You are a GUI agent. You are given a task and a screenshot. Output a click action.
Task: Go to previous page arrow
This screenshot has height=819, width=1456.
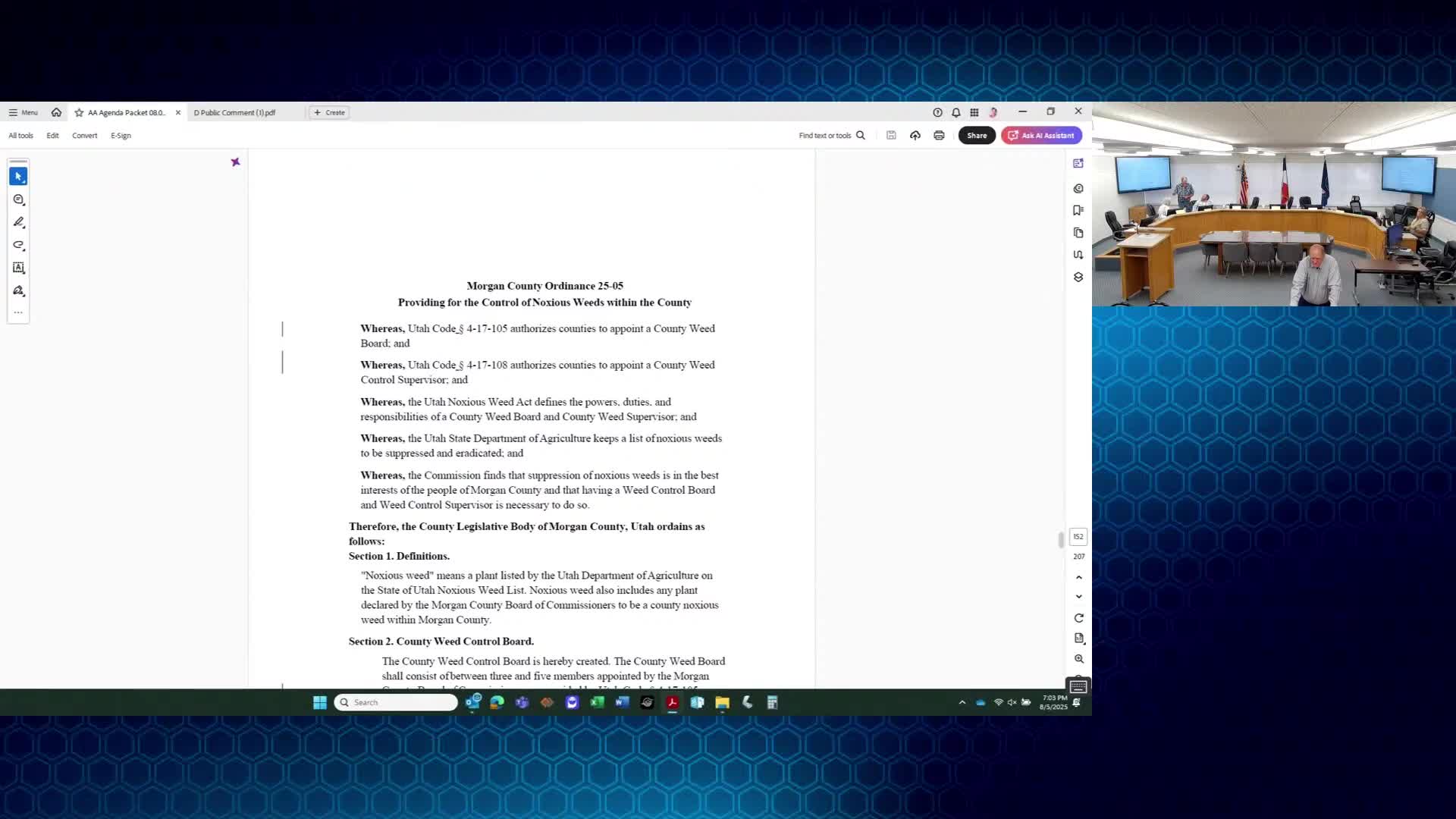(x=1078, y=577)
